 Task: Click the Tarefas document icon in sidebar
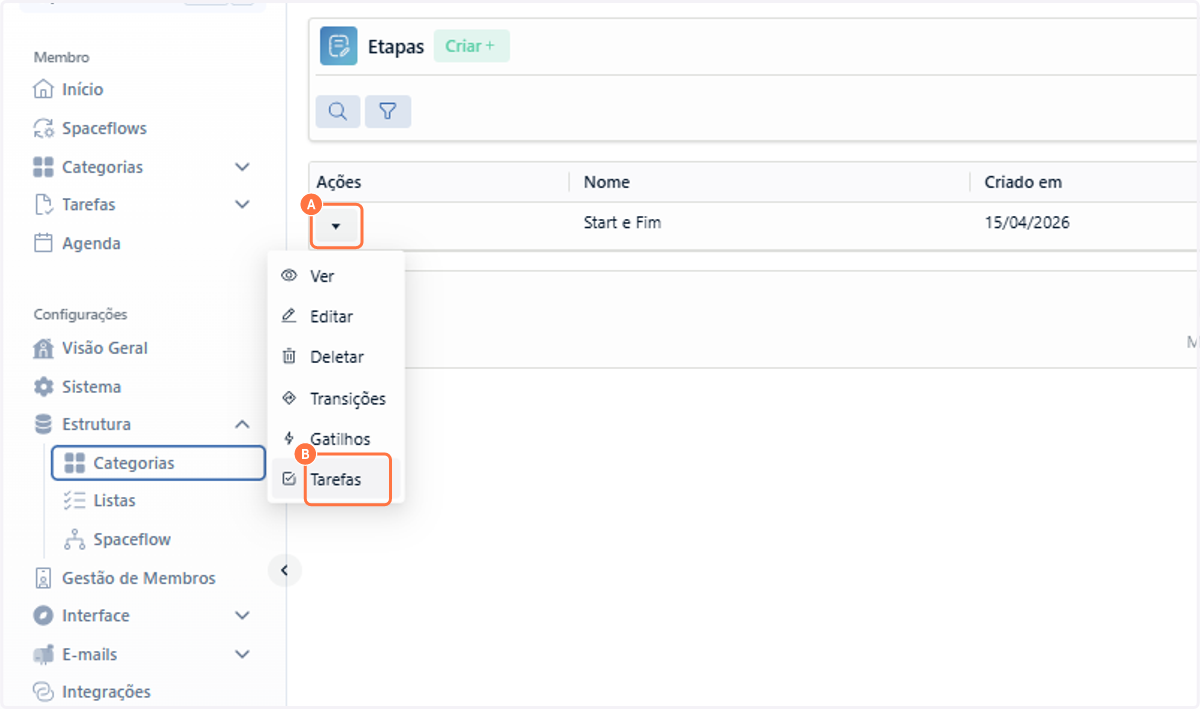43,205
